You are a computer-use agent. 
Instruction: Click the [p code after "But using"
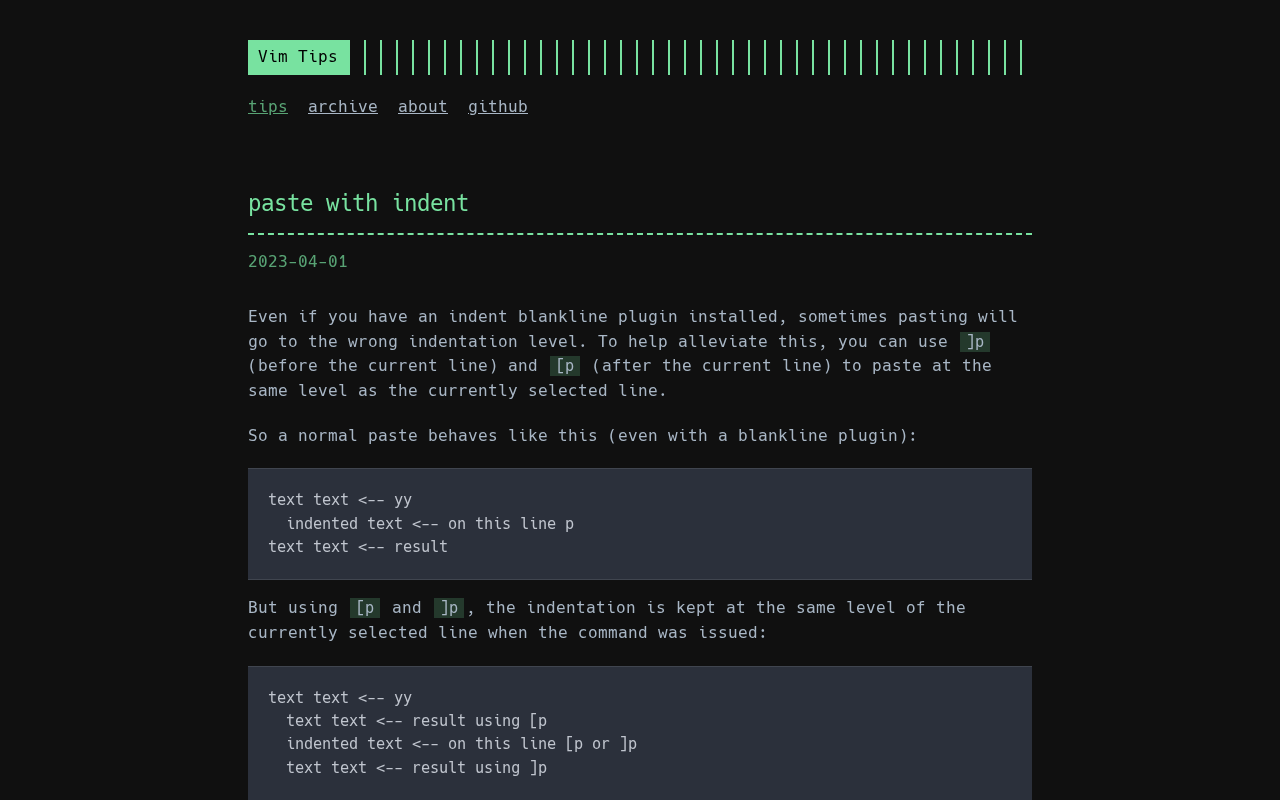pyautogui.click(x=364, y=608)
